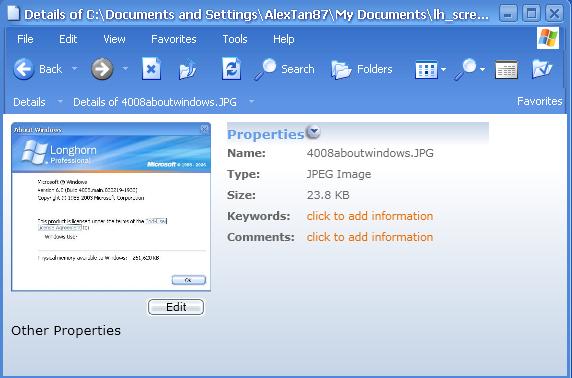Add Keywords via click to add information
The width and height of the screenshot is (572, 378).
pyautogui.click(x=370, y=216)
